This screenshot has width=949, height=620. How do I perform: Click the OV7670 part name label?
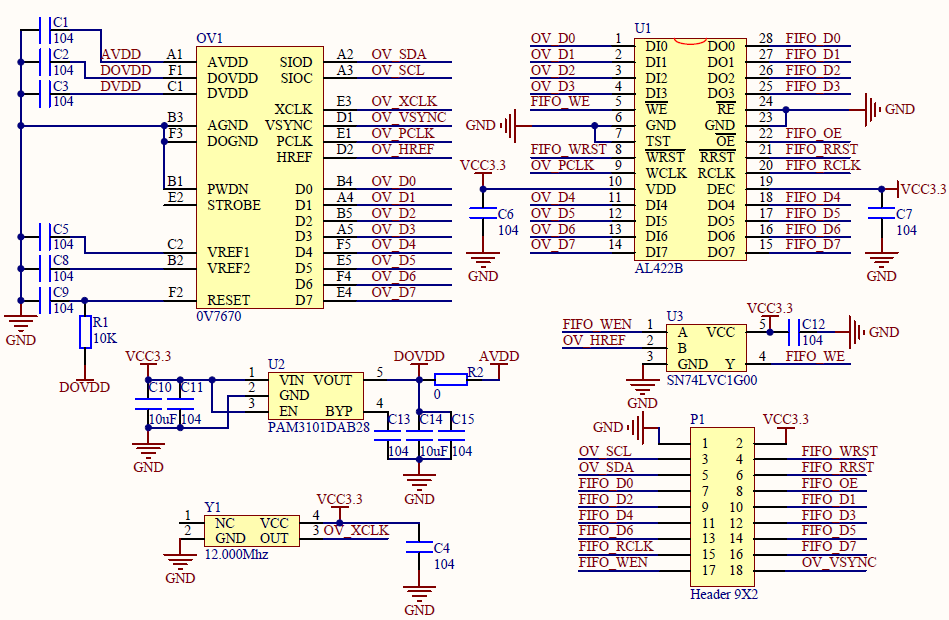coord(218,316)
